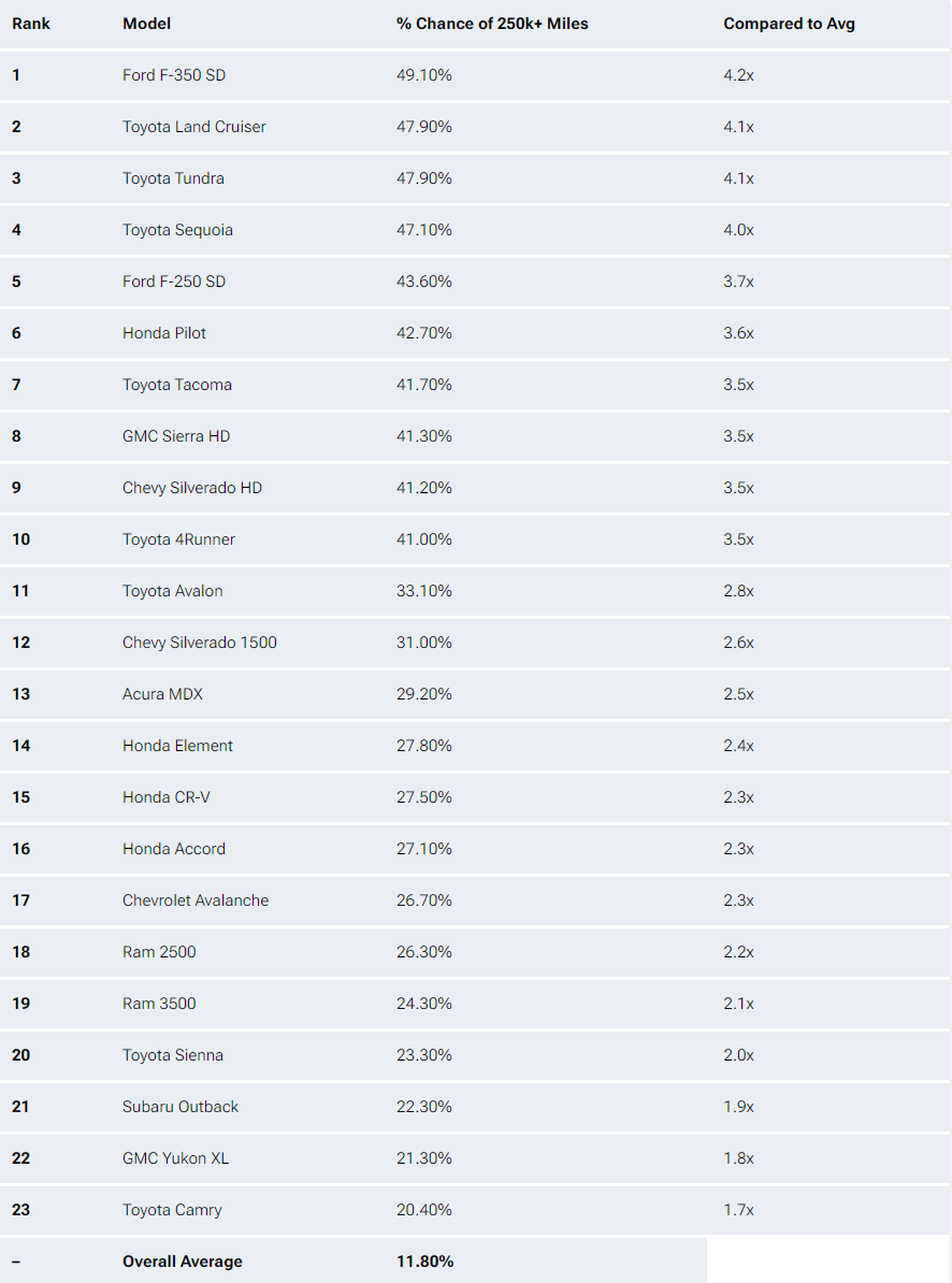The height and width of the screenshot is (1283, 952).
Task: Select the 41.70% value for Toyota Tacoma
Action: (424, 385)
